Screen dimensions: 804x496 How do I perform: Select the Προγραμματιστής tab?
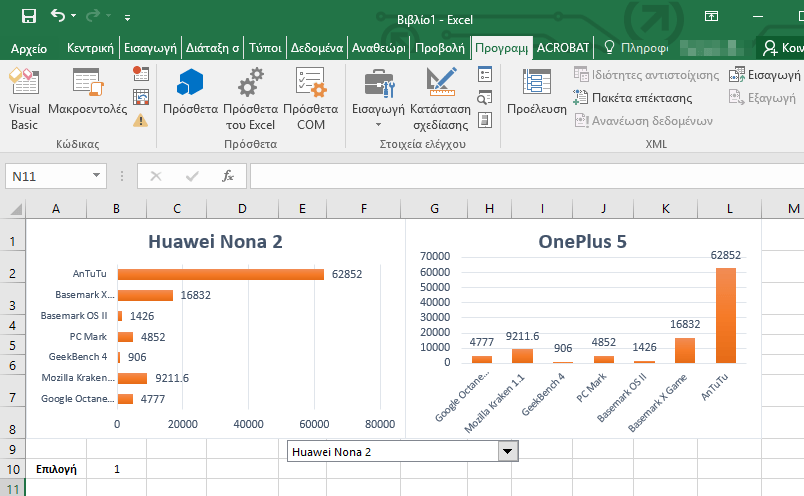(x=501, y=48)
